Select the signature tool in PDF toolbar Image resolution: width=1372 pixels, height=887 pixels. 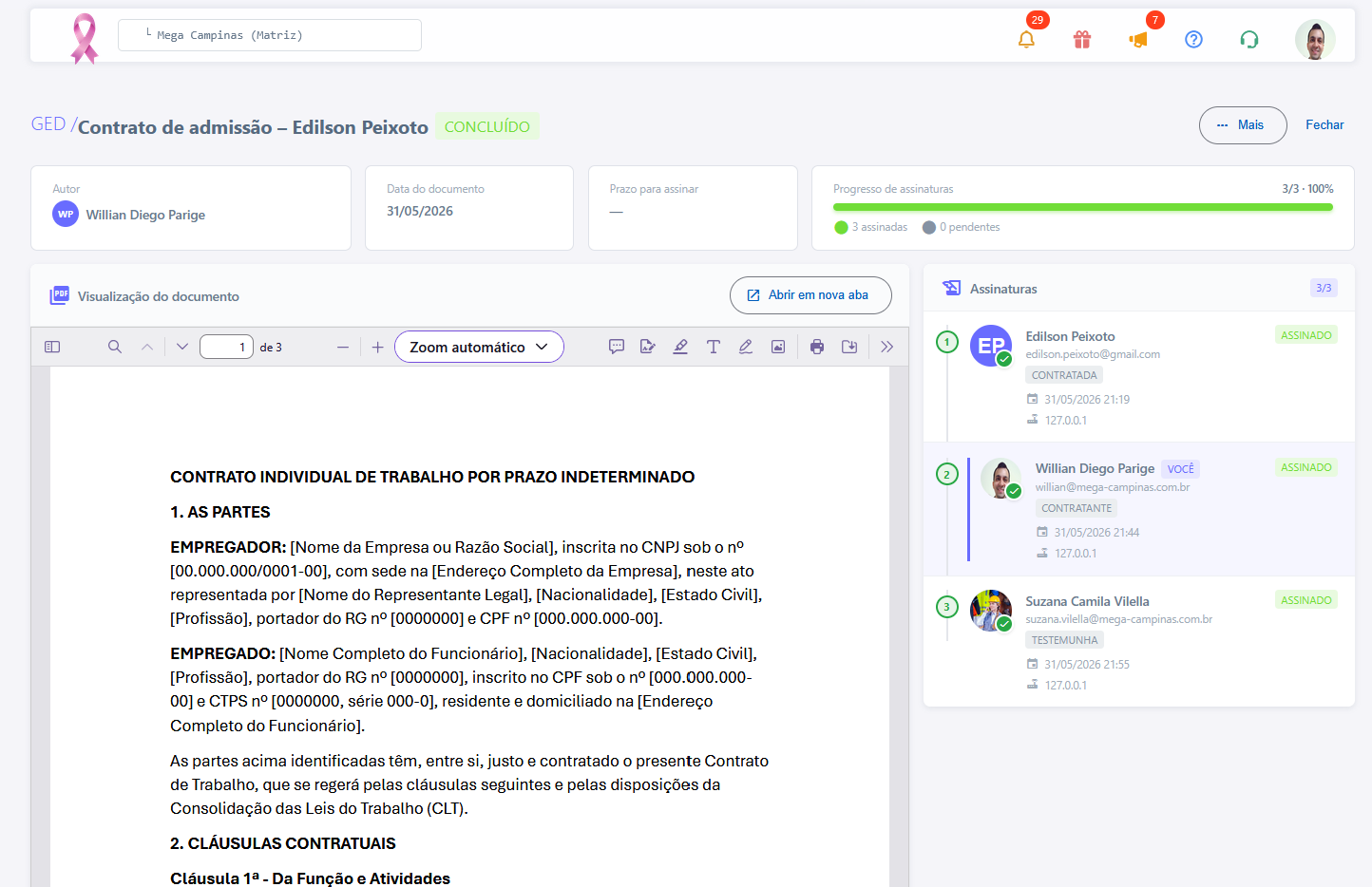pos(648,347)
